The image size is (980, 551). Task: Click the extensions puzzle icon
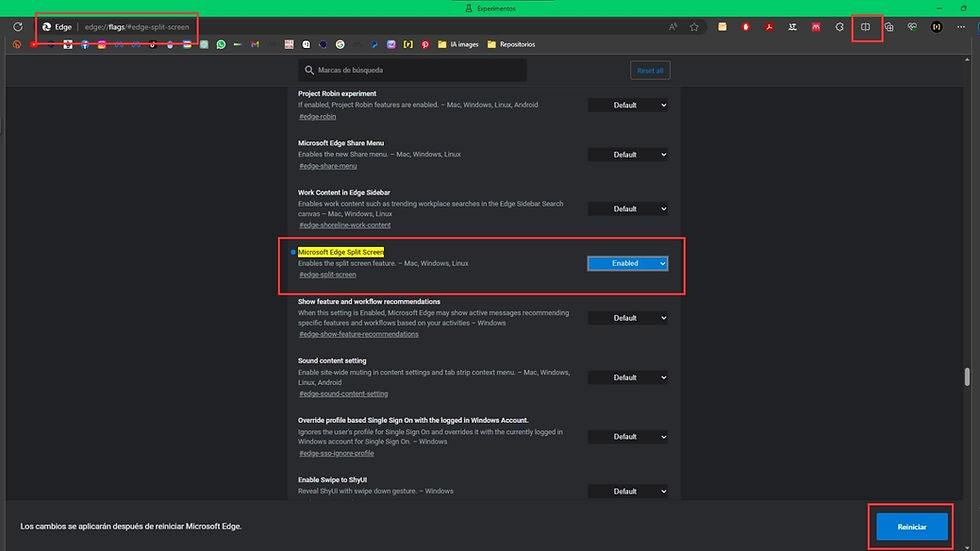click(839, 27)
